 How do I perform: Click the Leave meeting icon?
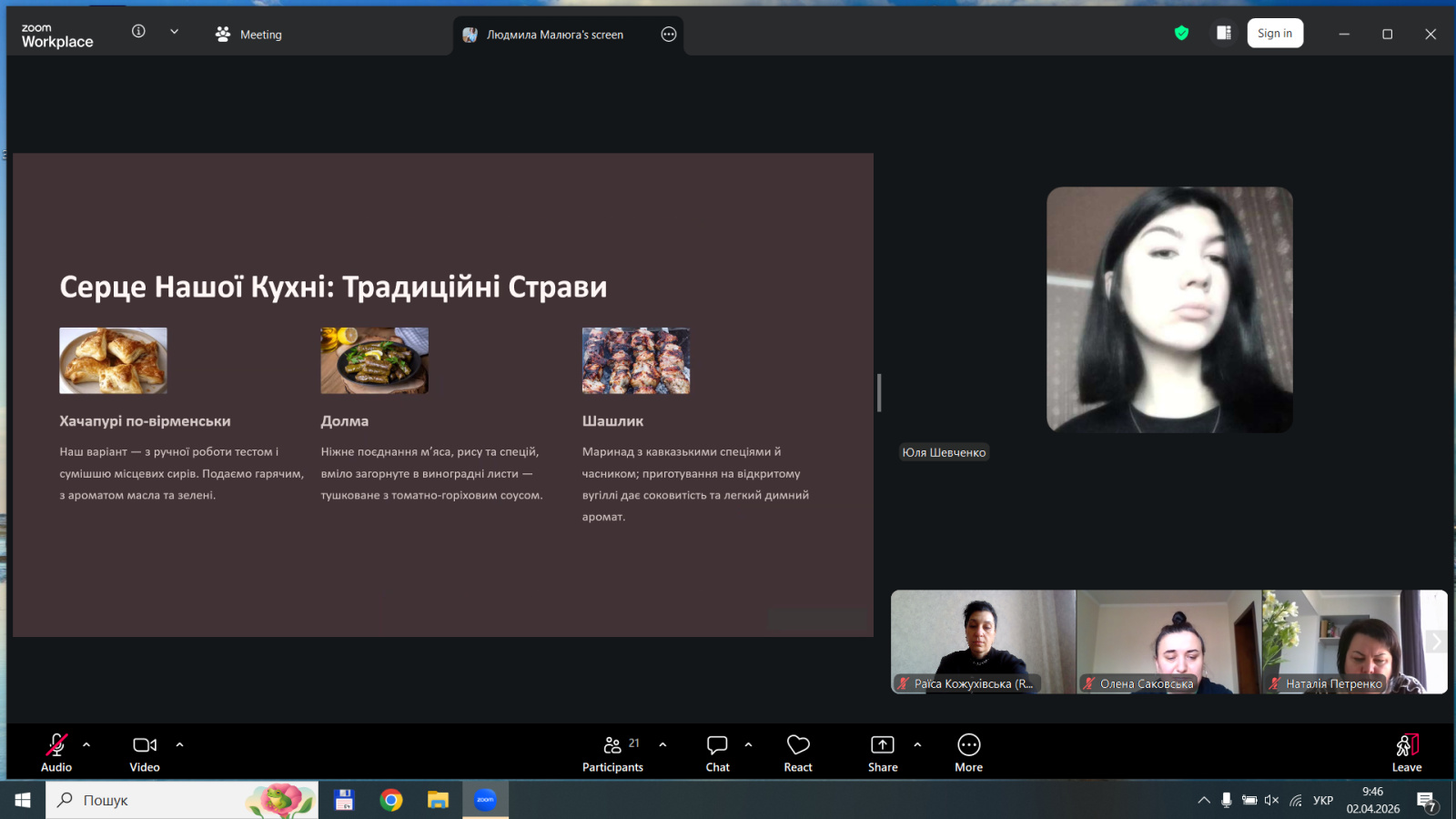pyautogui.click(x=1406, y=745)
